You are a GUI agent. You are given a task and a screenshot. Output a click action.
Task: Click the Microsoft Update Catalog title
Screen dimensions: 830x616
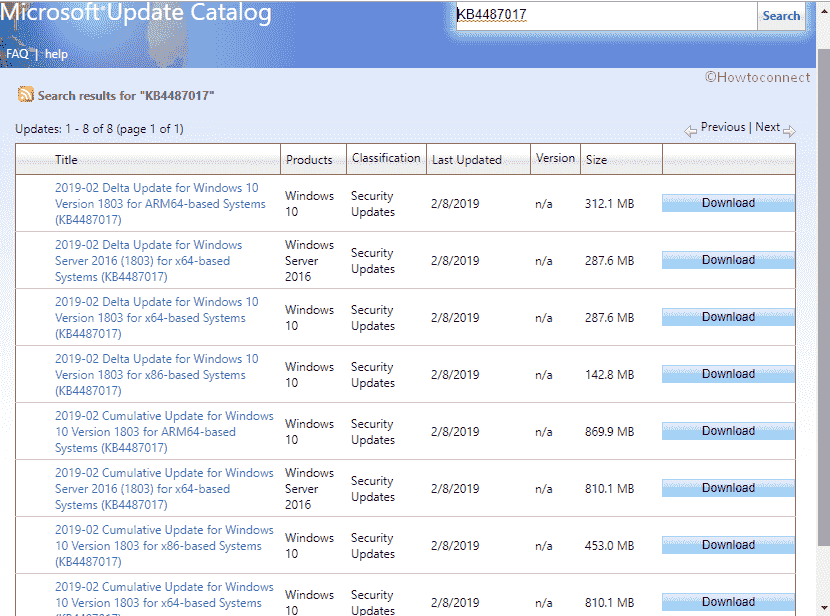(x=136, y=12)
